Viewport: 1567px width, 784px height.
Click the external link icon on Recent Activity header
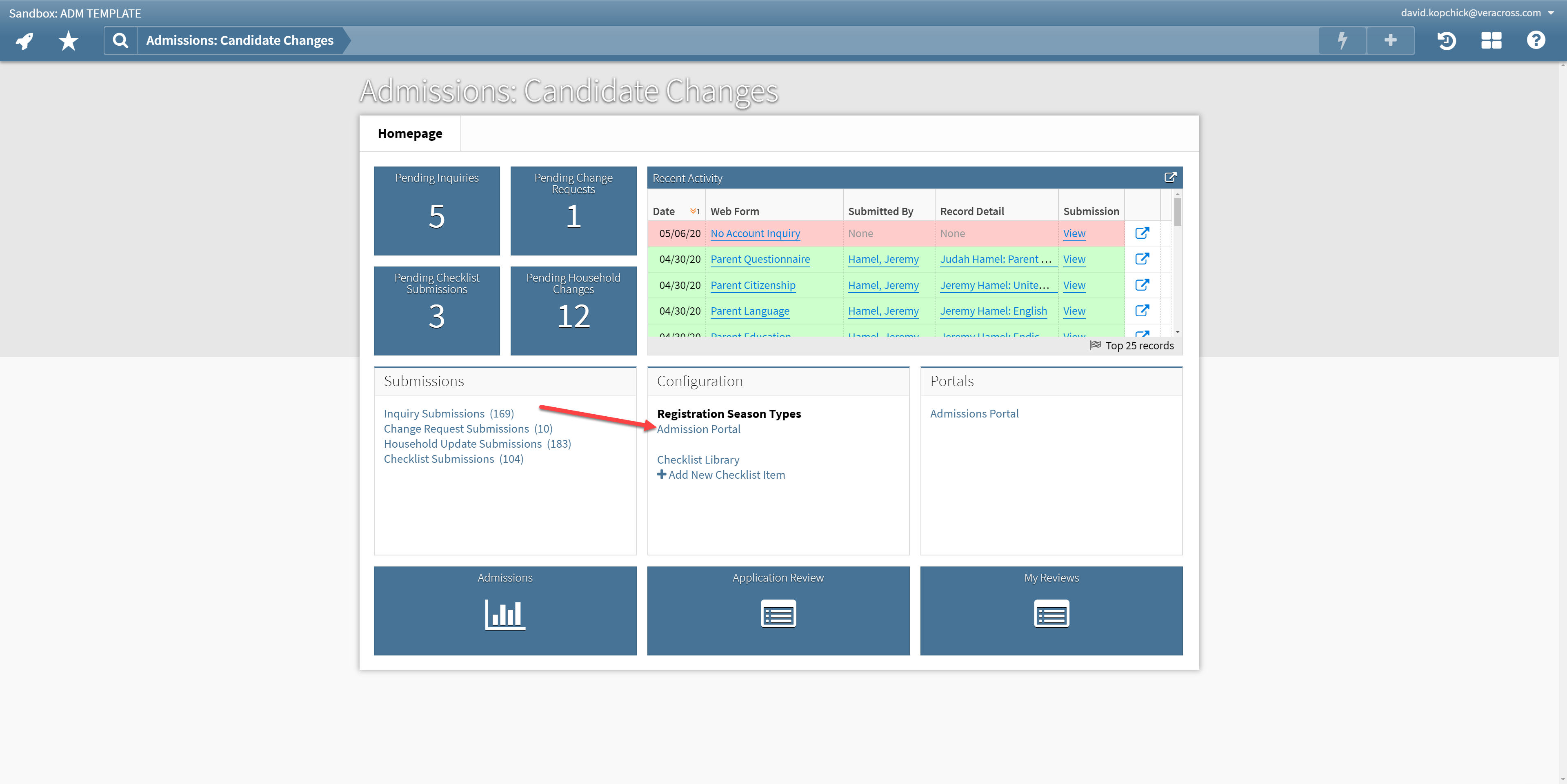tap(1171, 177)
